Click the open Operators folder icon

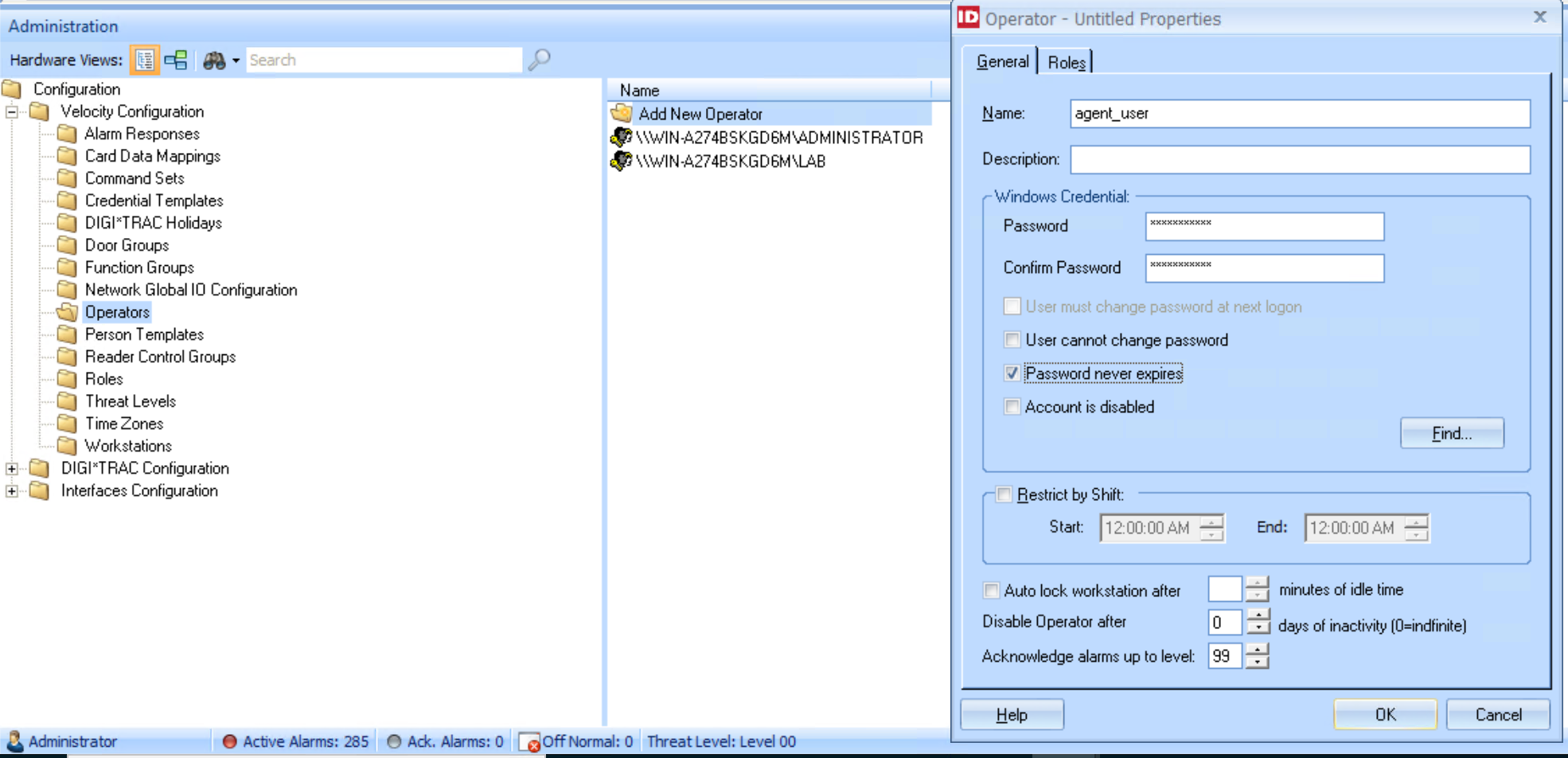click(x=67, y=311)
